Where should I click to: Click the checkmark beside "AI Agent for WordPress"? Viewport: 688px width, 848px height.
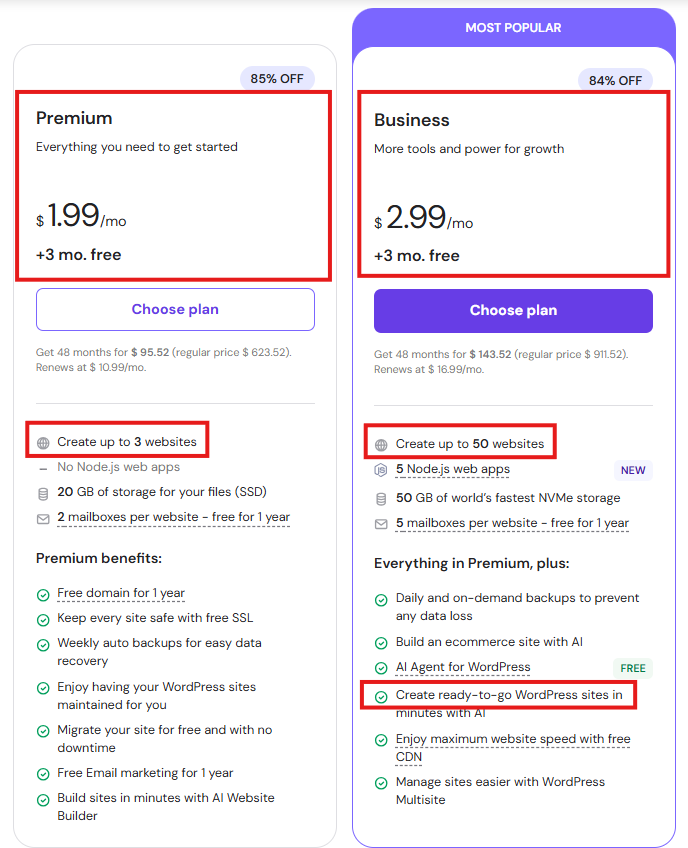click(381, 667)
